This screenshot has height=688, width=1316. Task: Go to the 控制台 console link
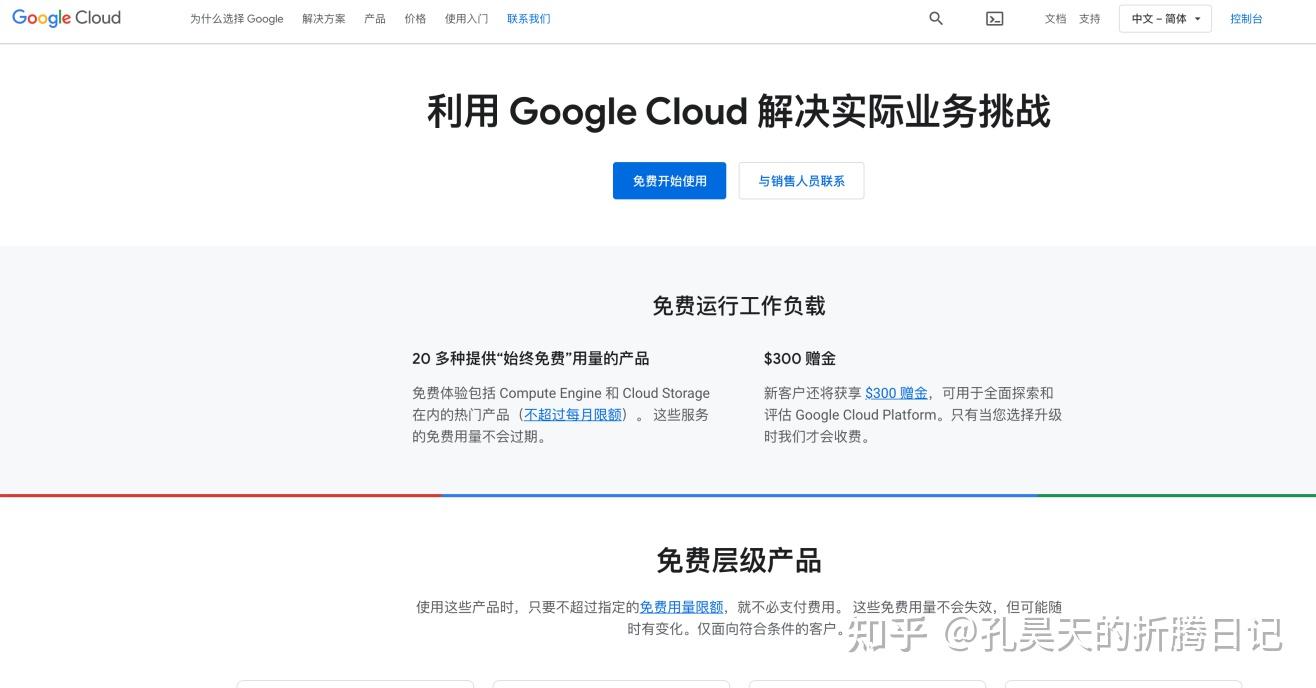pos(1246,19)
